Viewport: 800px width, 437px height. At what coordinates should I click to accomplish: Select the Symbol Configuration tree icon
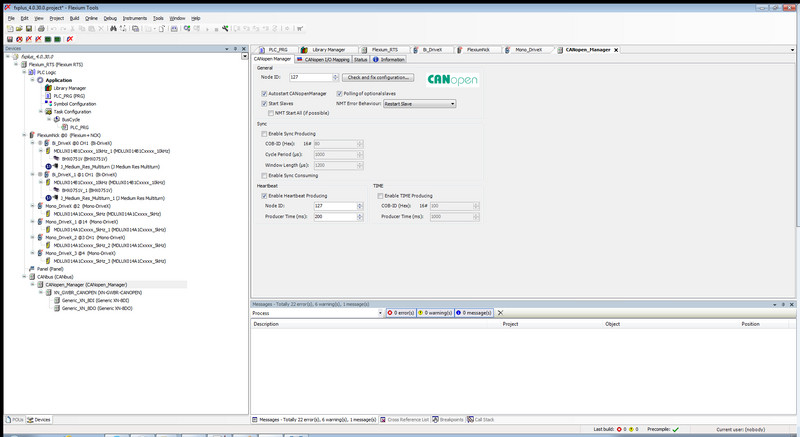coord(49,103)
